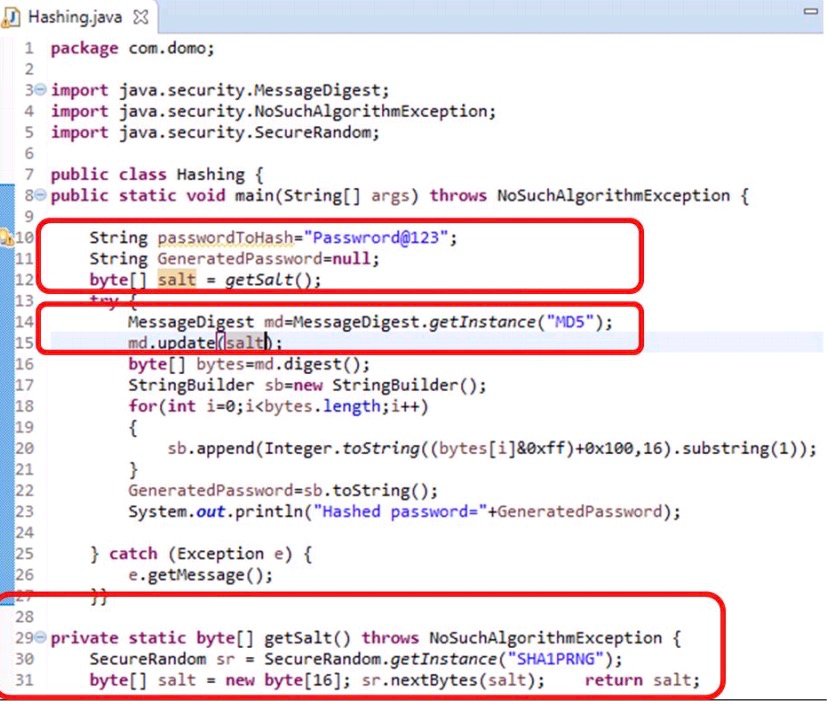The height and width of the screenshot is (704, 828).
Task: Click the Java file icon on Hashing.java tab
Action: point(14,17)
